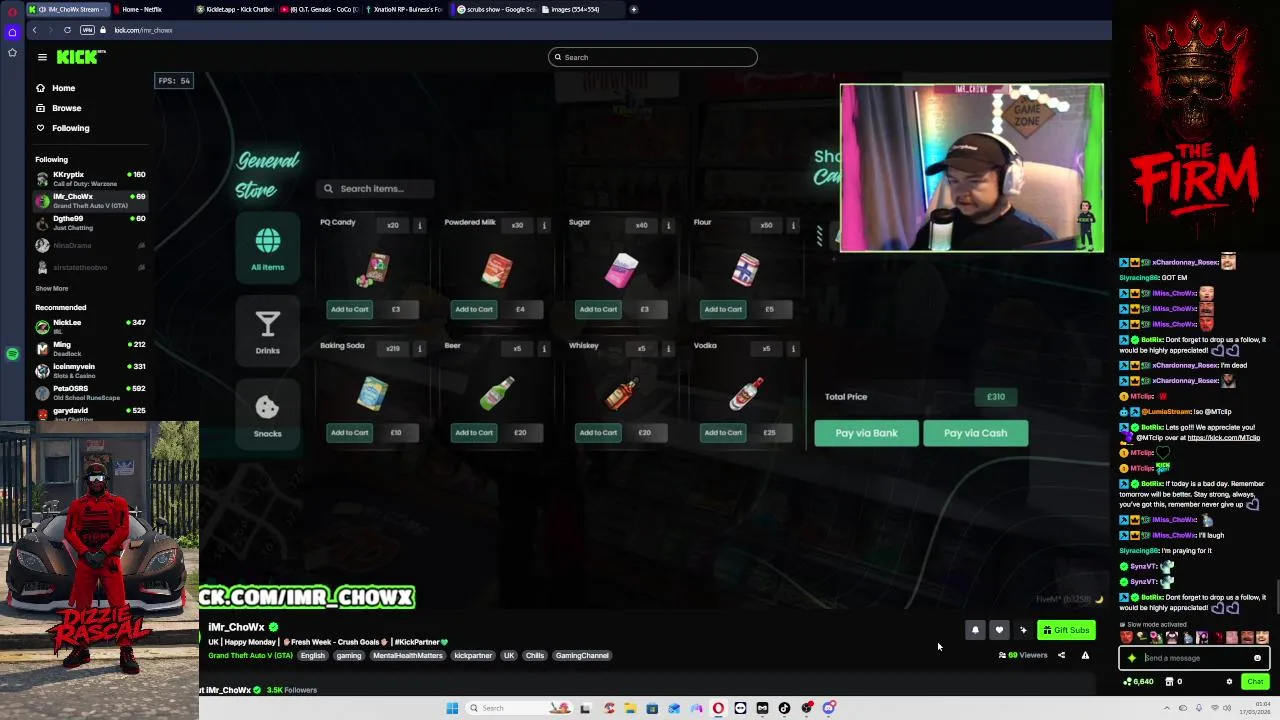Screen dimensions: 1280x720
Task: Open info icon for Beer
Action: point(544,348)
